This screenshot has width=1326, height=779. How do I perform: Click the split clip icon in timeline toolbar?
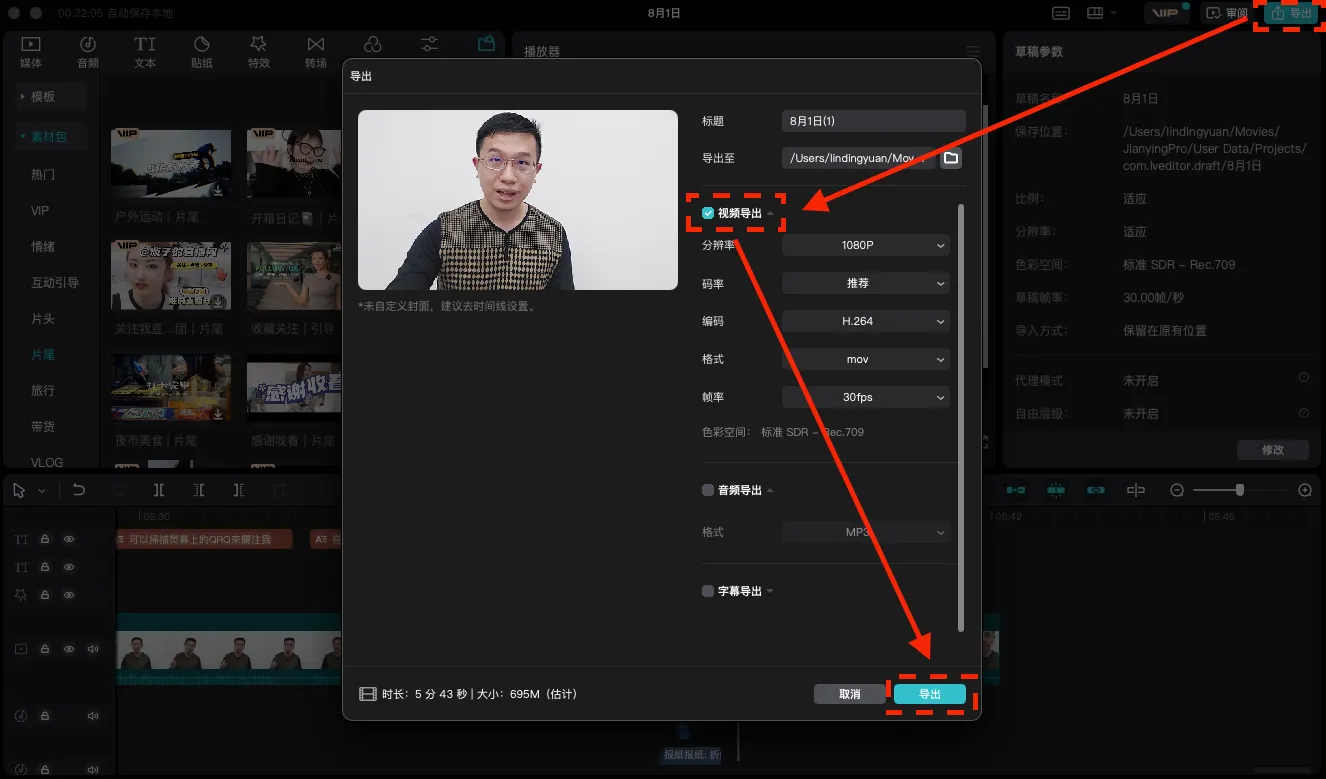tap(159, 490)
